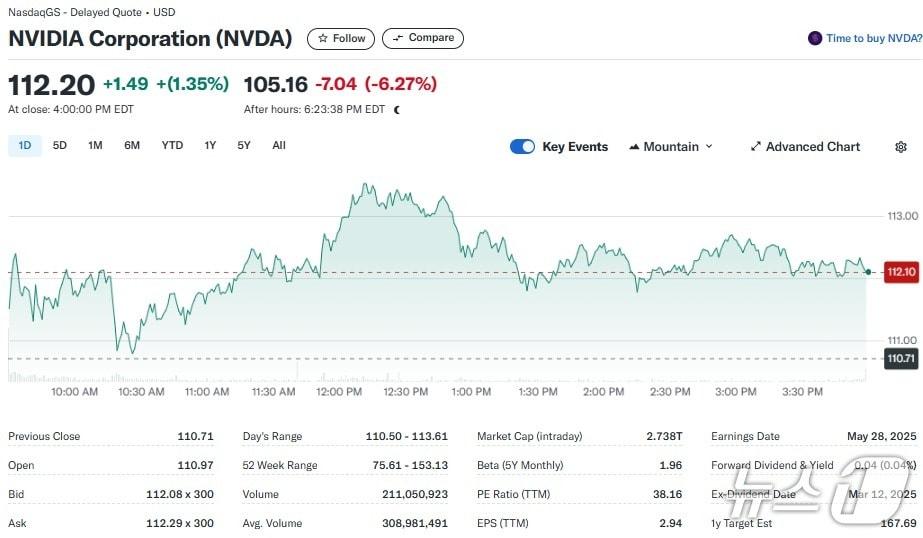The height and width of the screenshot is (538, 923).
Task: Click the compare arrows icon
Action: (398, 39)
